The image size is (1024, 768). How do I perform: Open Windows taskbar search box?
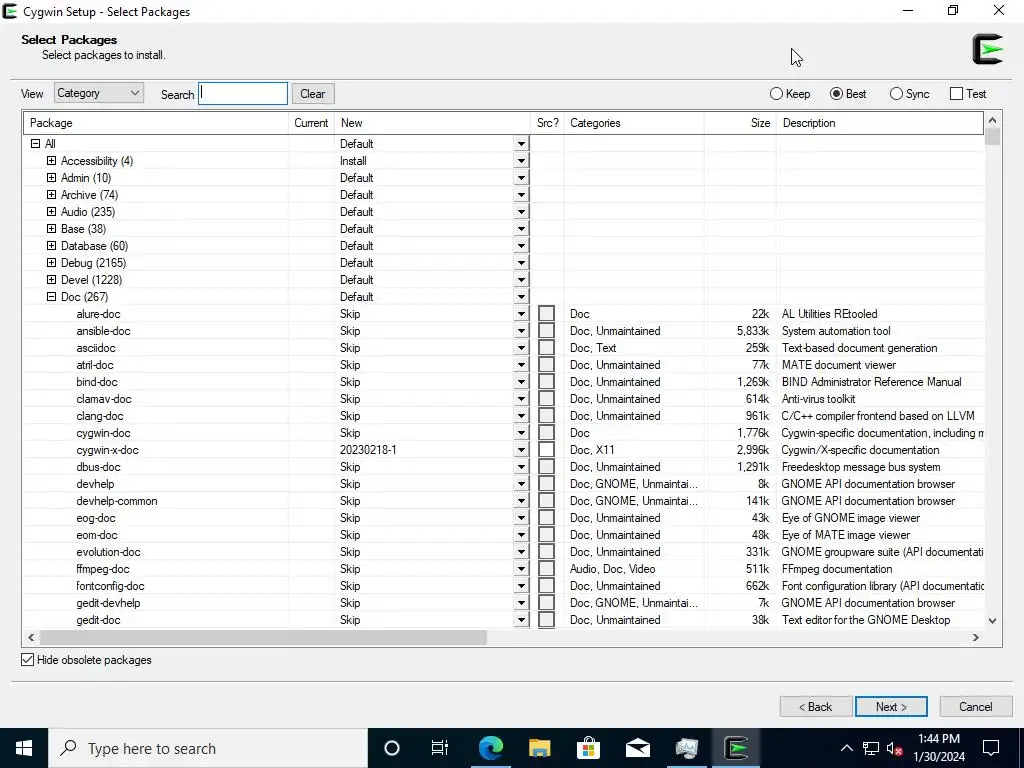coord(208,748)
